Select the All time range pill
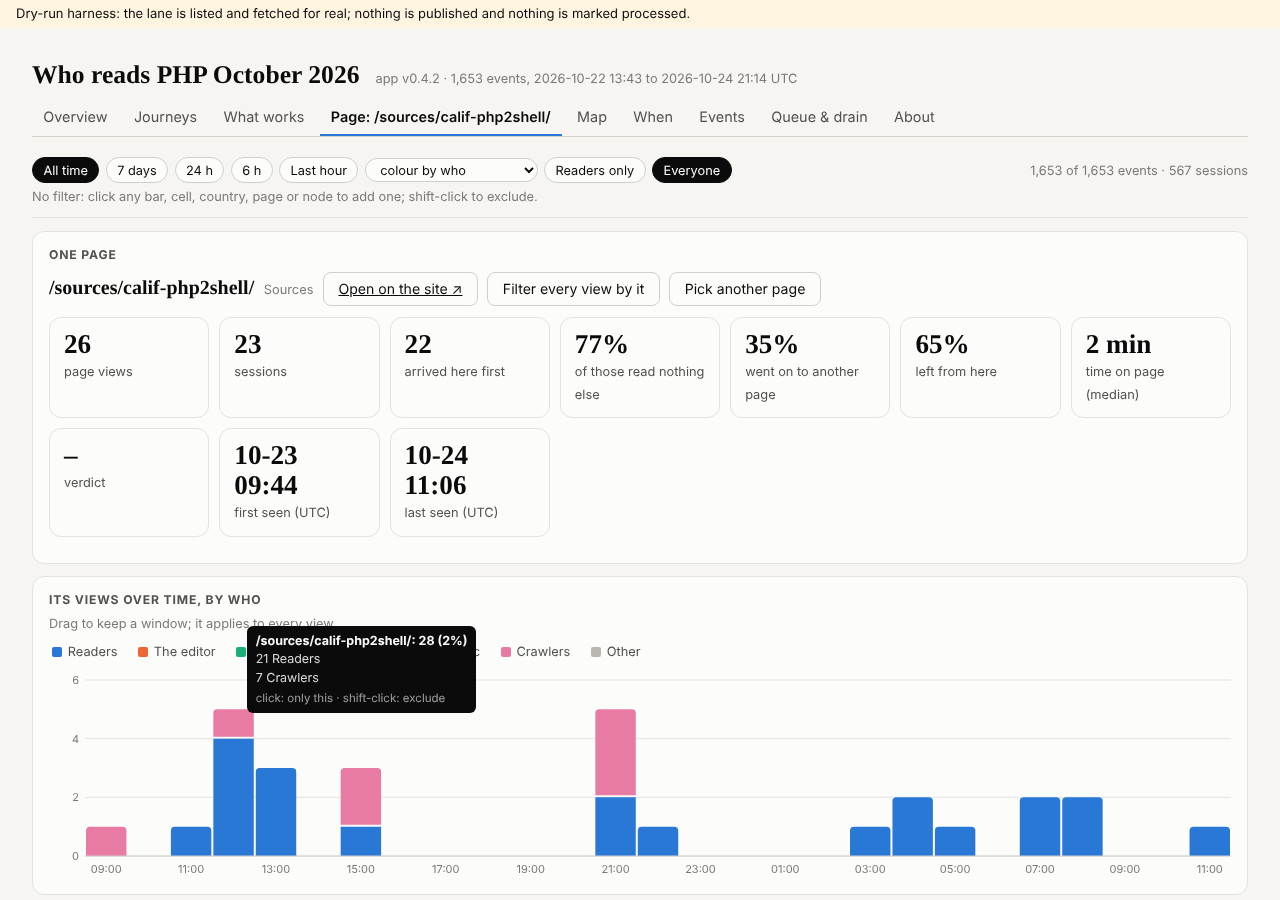The width and height of the screenshot is (1280, 900). [x=66, y=170]
